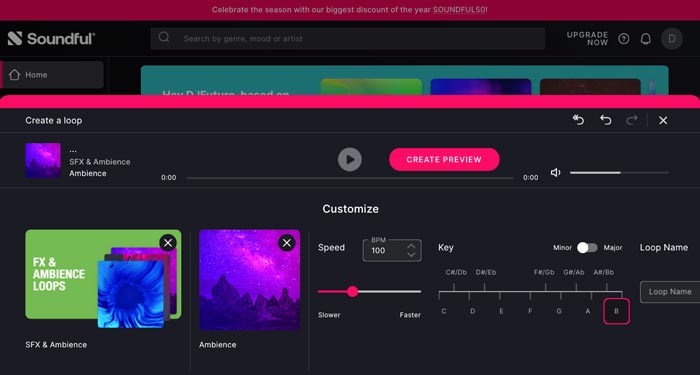Select key D#/Eb
This screenshot has width=700, height=375.
point(486,272)
